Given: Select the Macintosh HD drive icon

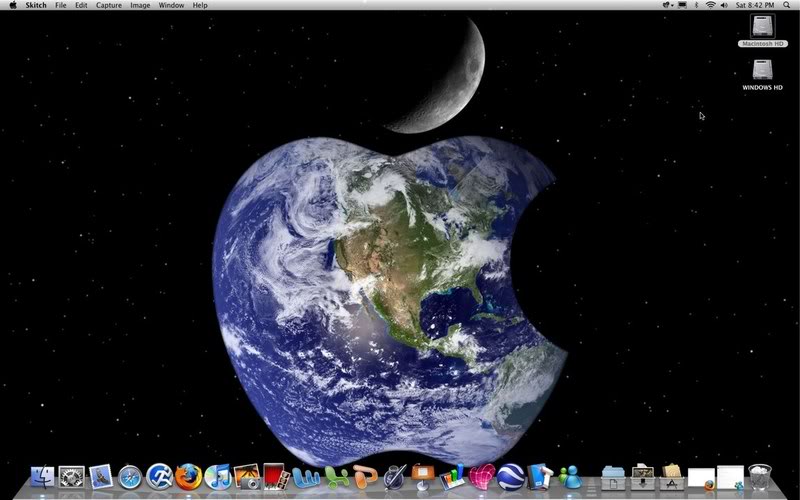Looking at the screenshot, I should 763,26.
